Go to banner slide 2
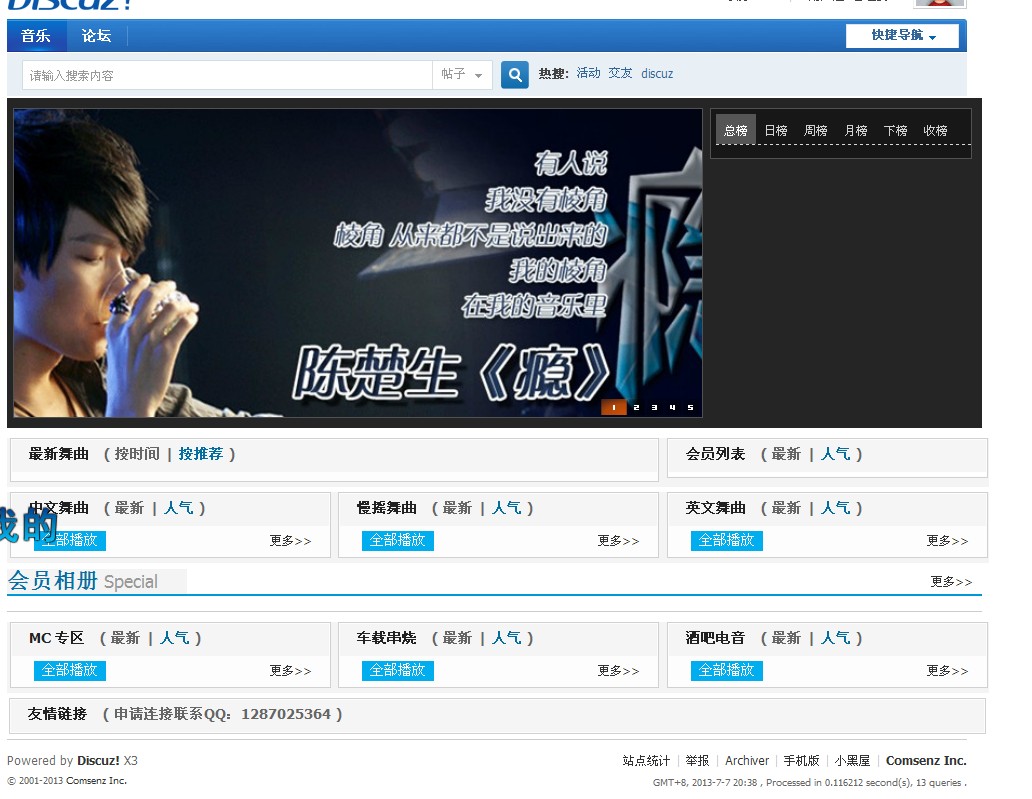The image size is (1032, 799). 636,407
